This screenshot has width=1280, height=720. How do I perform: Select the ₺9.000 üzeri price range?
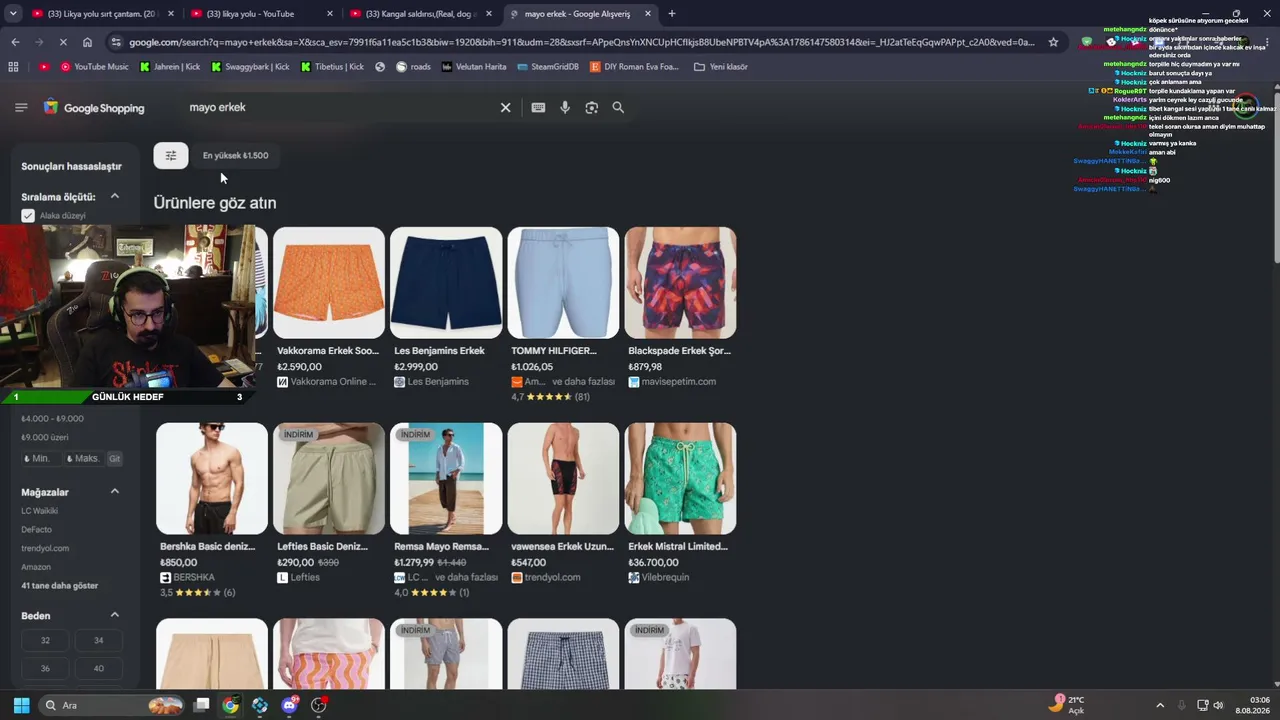pyautogui.click(x=45, y=437)
